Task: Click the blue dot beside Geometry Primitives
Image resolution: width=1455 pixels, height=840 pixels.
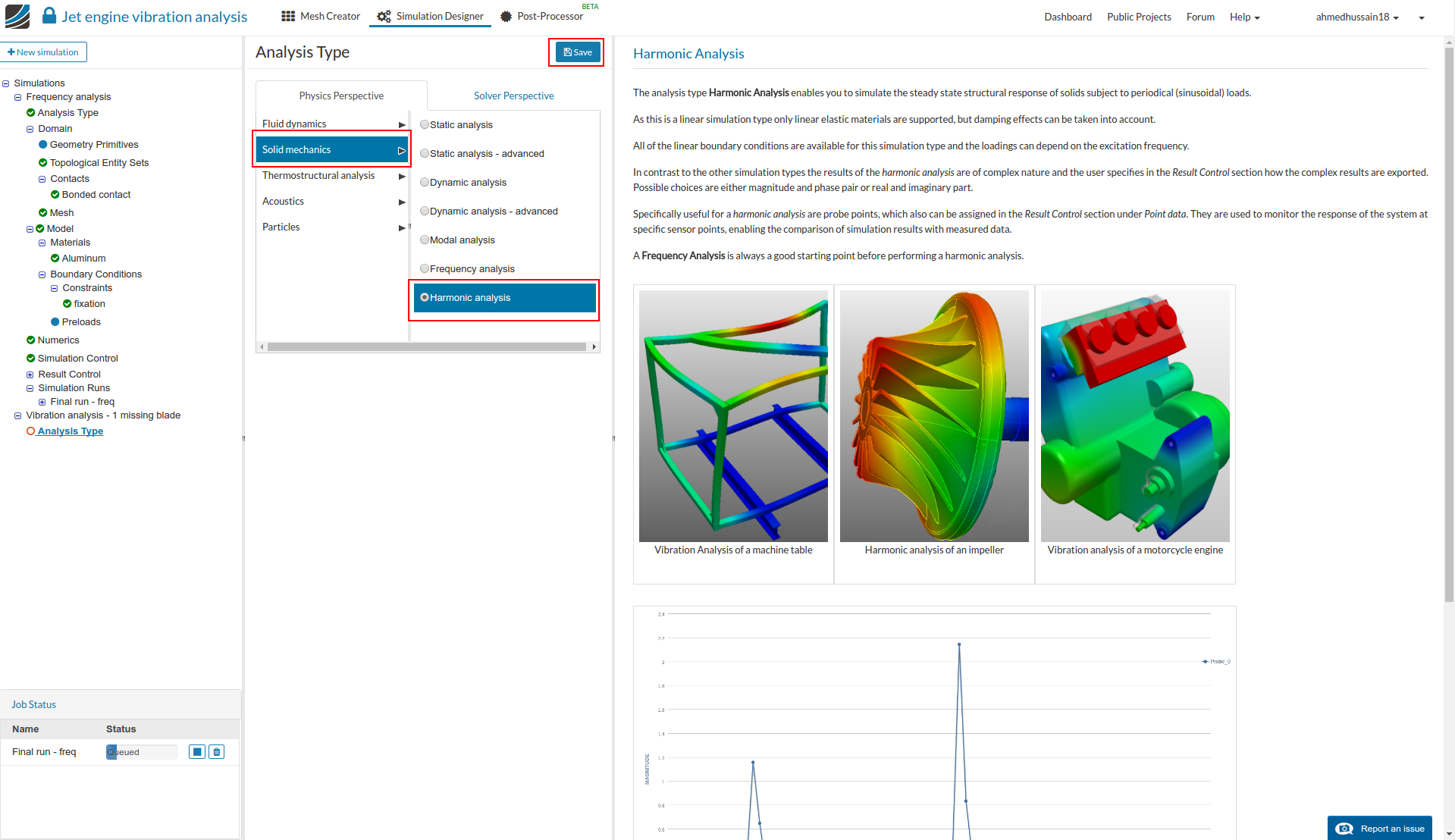Action: click(x=43, y=145)
